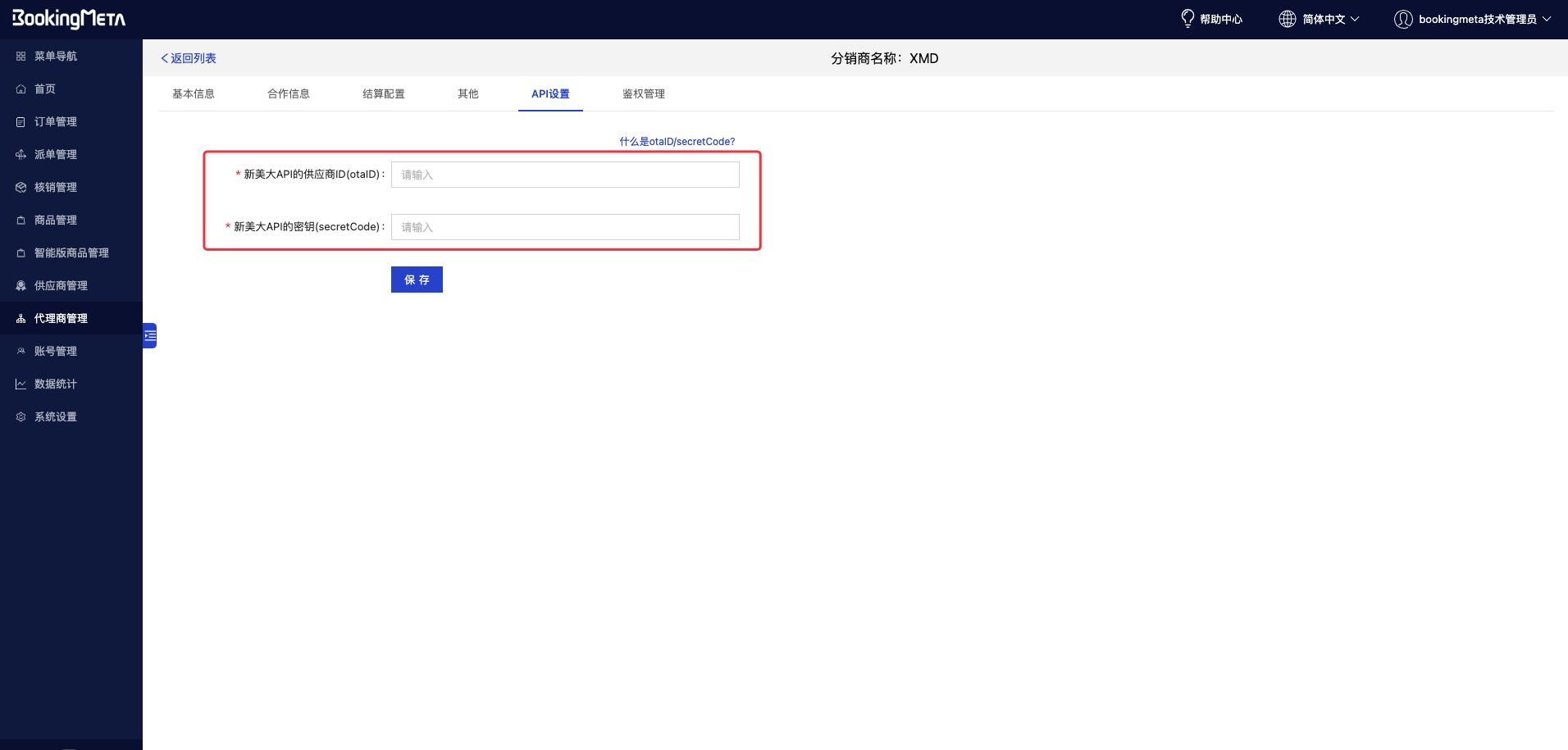Image resolution: width=1568 pixels, height=750 pixels.
Task: Click the 核销管理 icon in sidebar
Action: [21, 188]
